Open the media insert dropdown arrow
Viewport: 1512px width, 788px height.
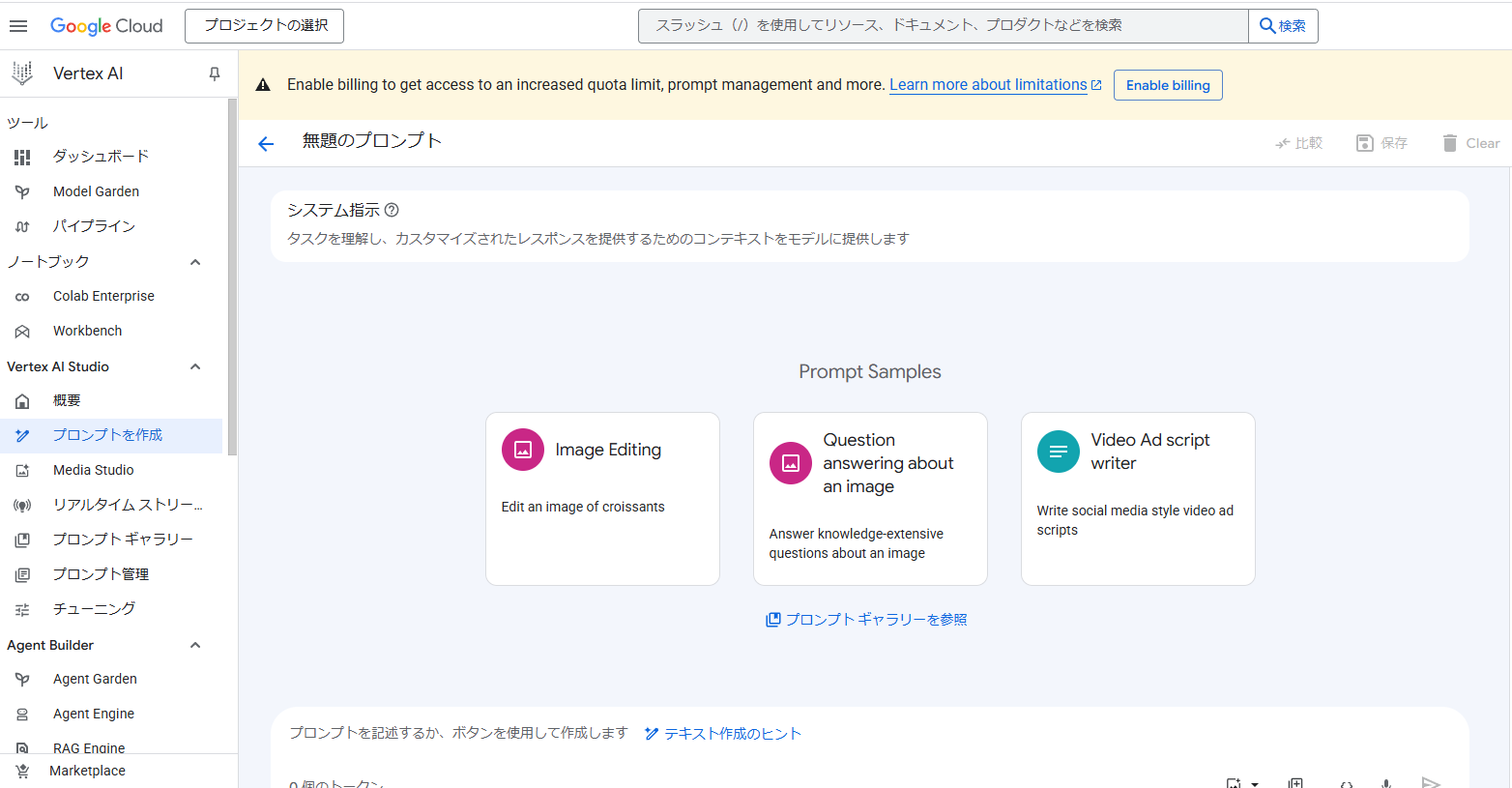click(x=1255, y=783)
